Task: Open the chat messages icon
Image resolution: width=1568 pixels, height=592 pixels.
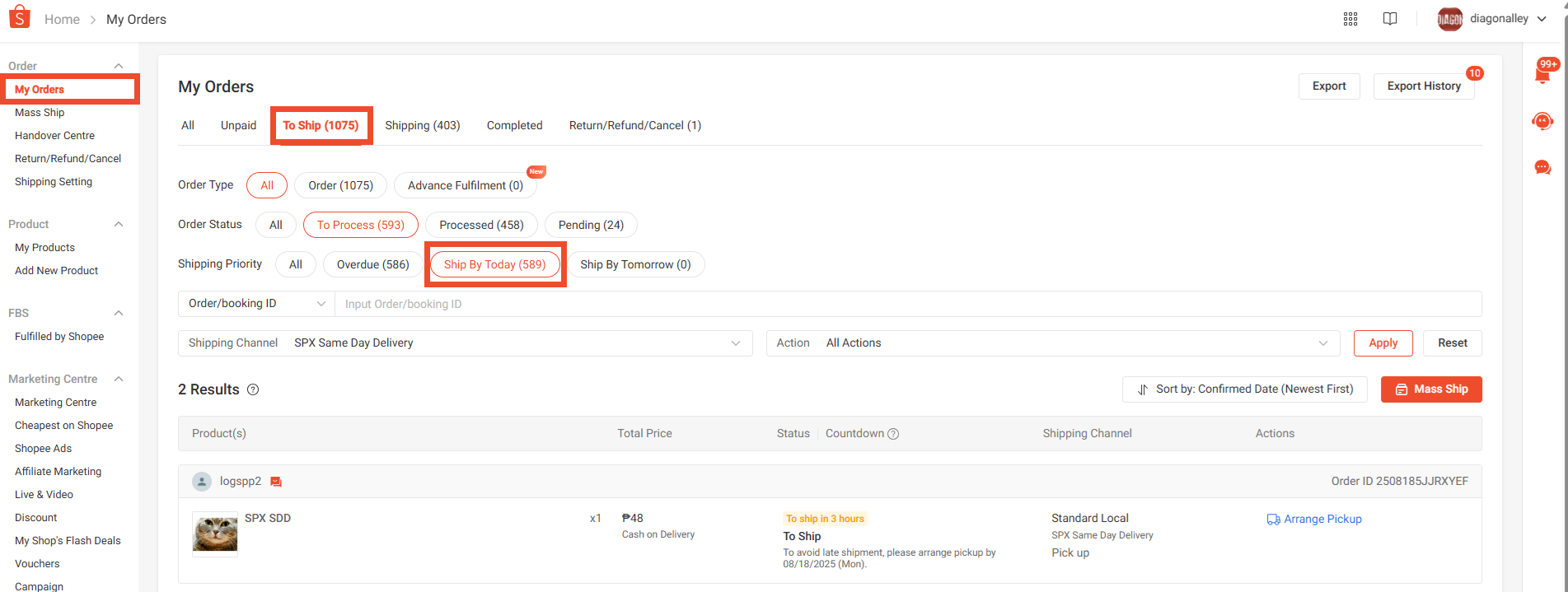Action: point(1542,168)
